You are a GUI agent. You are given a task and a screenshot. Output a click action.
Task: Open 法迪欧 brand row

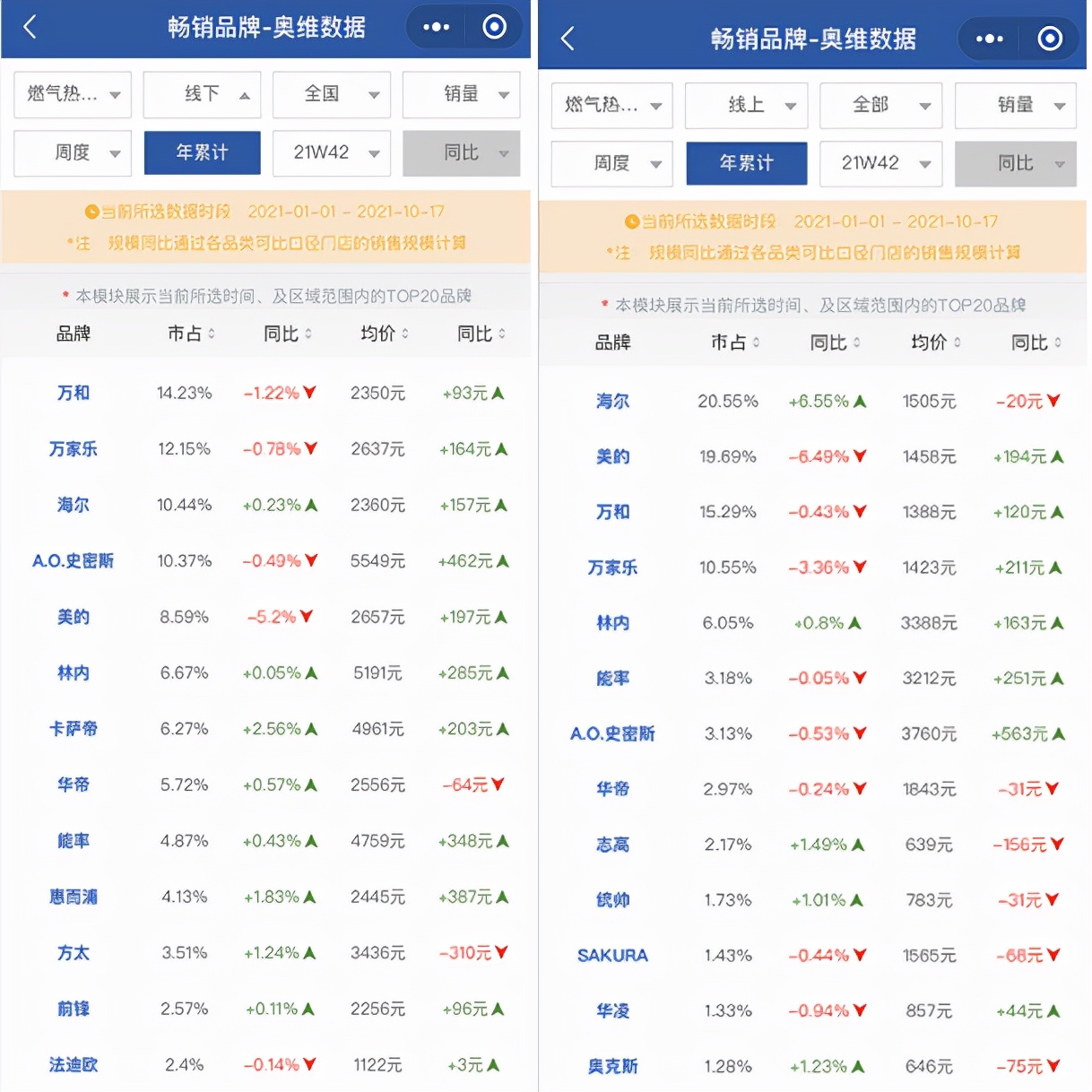tap(74, 1065)
